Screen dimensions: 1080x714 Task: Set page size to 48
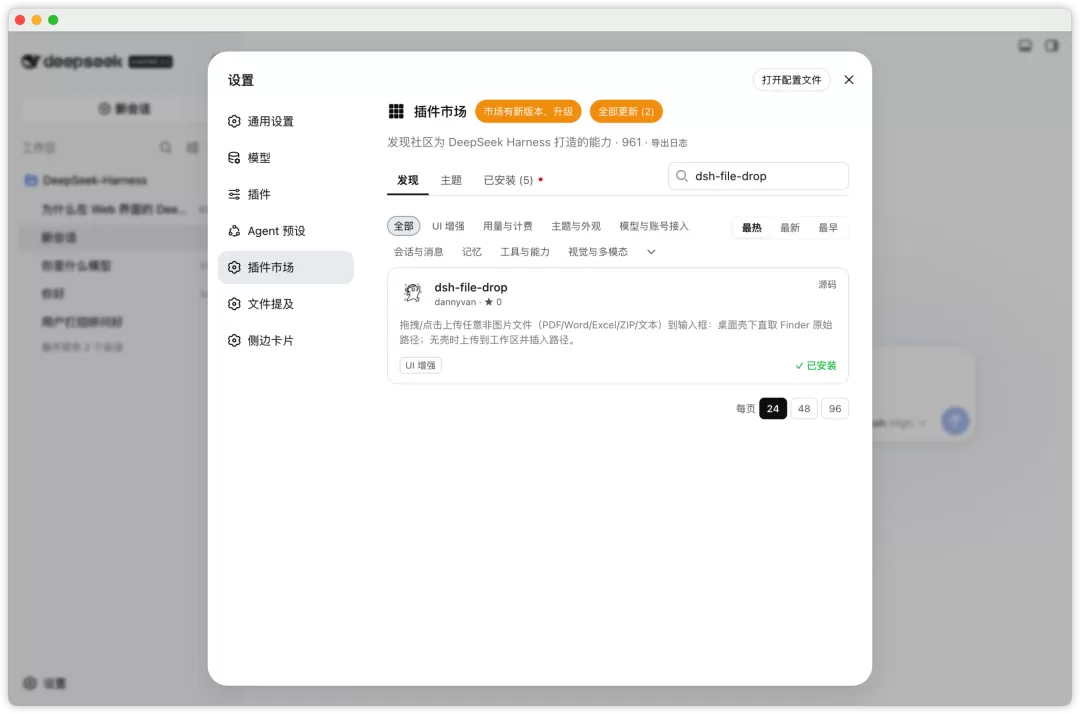(804, 409)
